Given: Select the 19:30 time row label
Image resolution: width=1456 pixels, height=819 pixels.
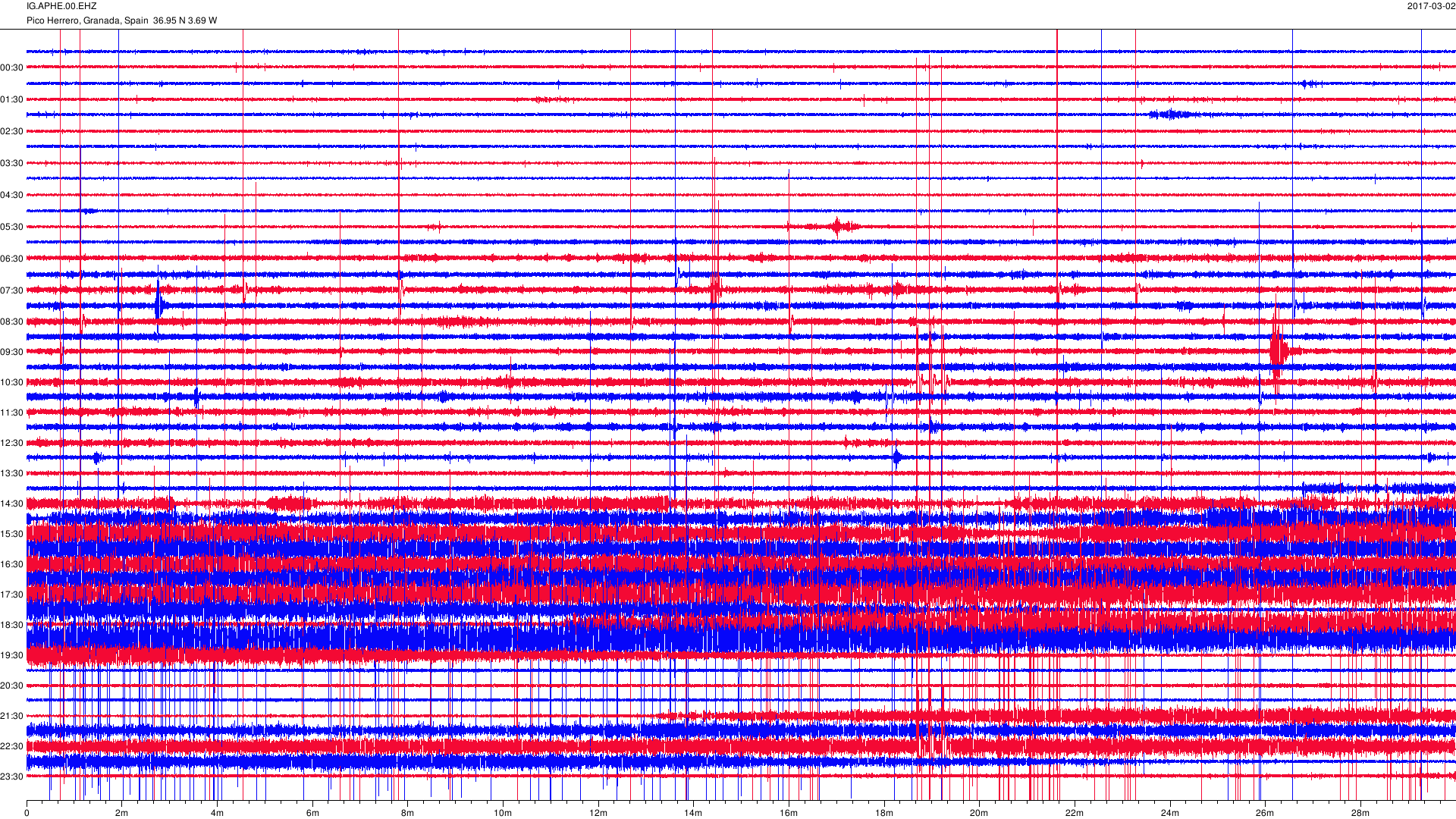Looking at the screenshot, I should click(12, 655).
